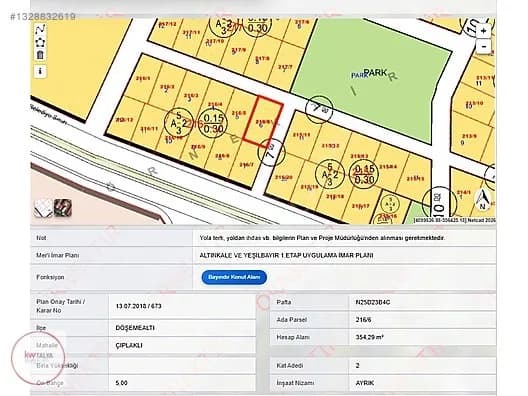Click the plan name ALTINKALE VE YEŞİLBAYIR text
The width and height of the screenshot is (528, 396).
[x=286, y=256]
